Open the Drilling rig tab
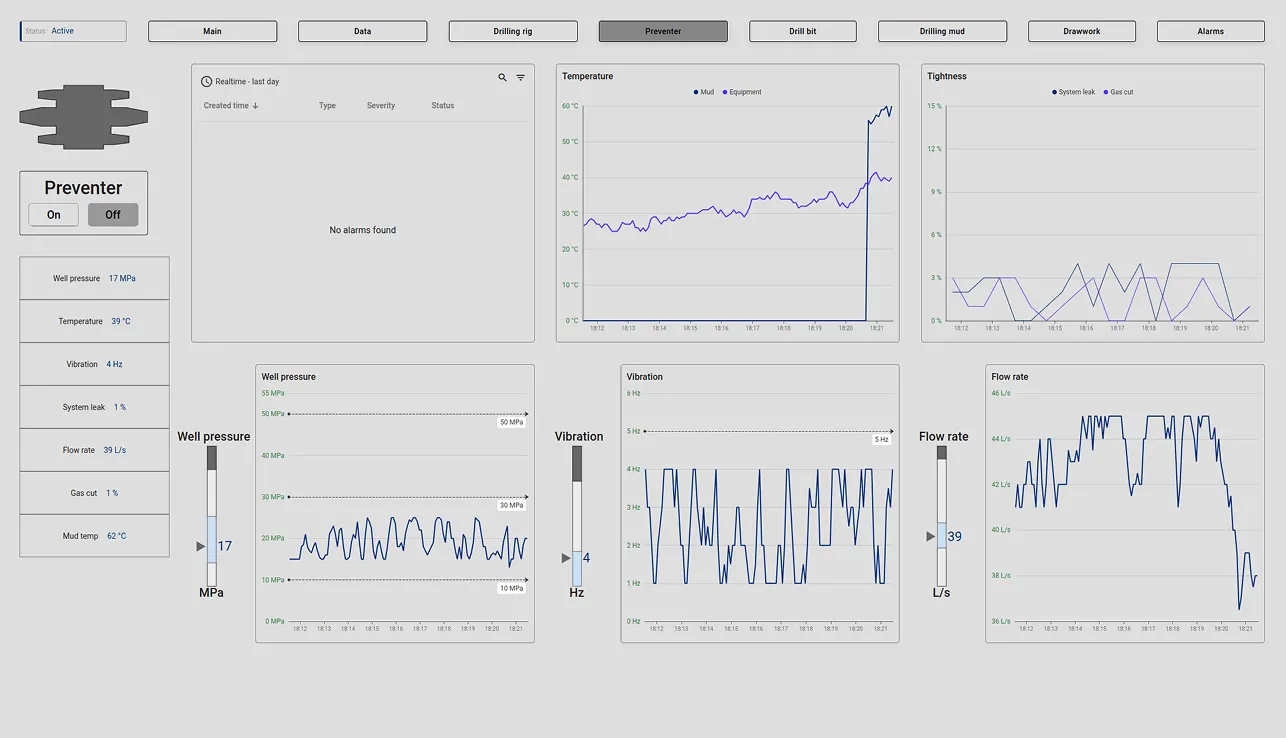 513,32
